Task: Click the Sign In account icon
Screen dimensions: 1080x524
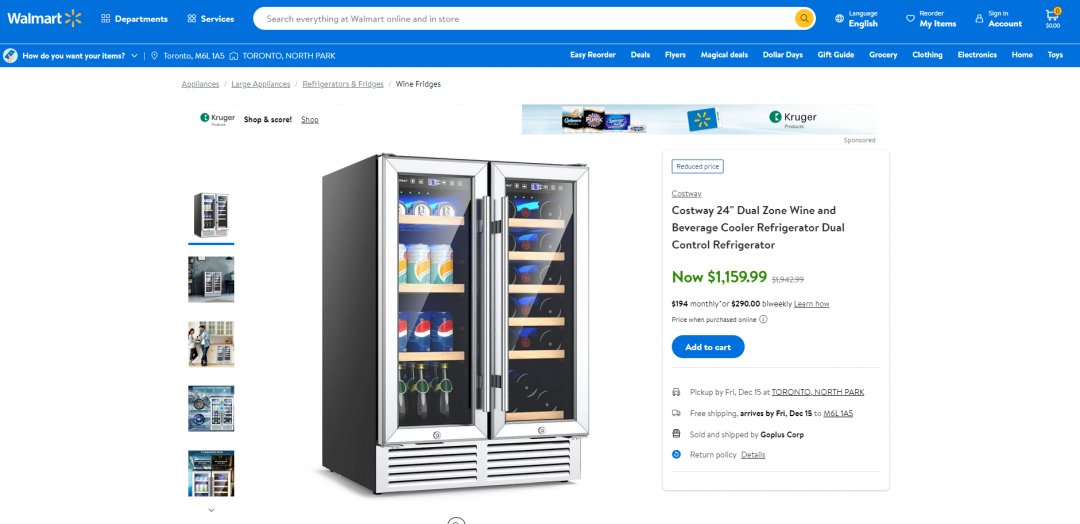Action: click(x=979, y=19)
